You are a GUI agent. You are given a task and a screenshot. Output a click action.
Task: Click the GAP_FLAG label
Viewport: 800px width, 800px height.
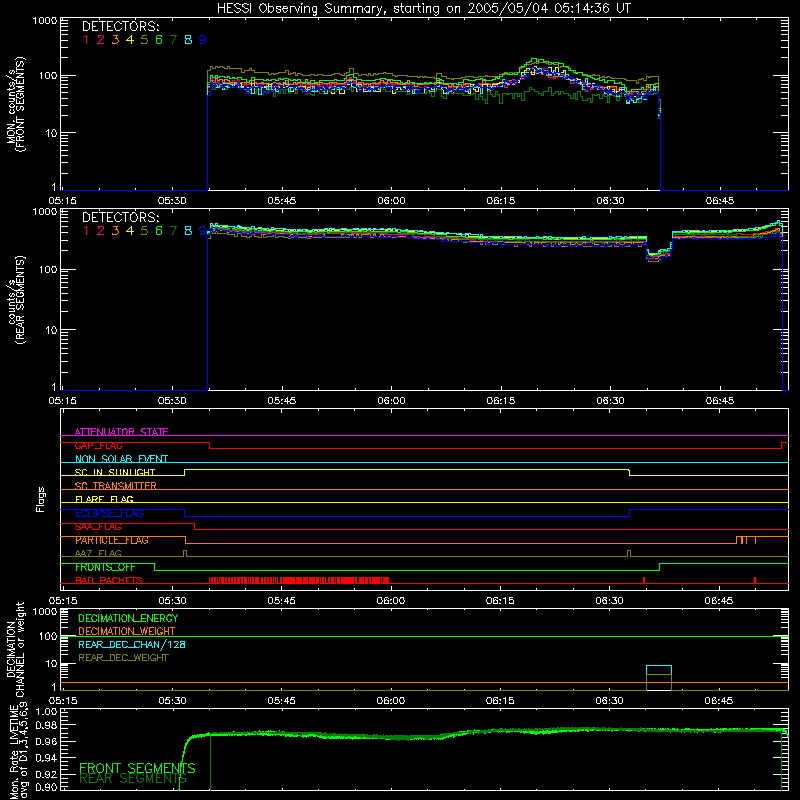click(x=98, y=445)
